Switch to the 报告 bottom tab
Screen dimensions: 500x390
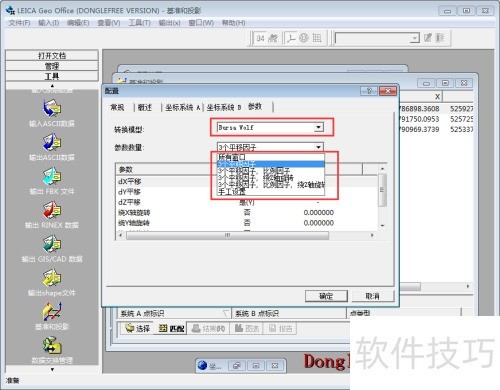pyautogui.click(x=281, y=328)
